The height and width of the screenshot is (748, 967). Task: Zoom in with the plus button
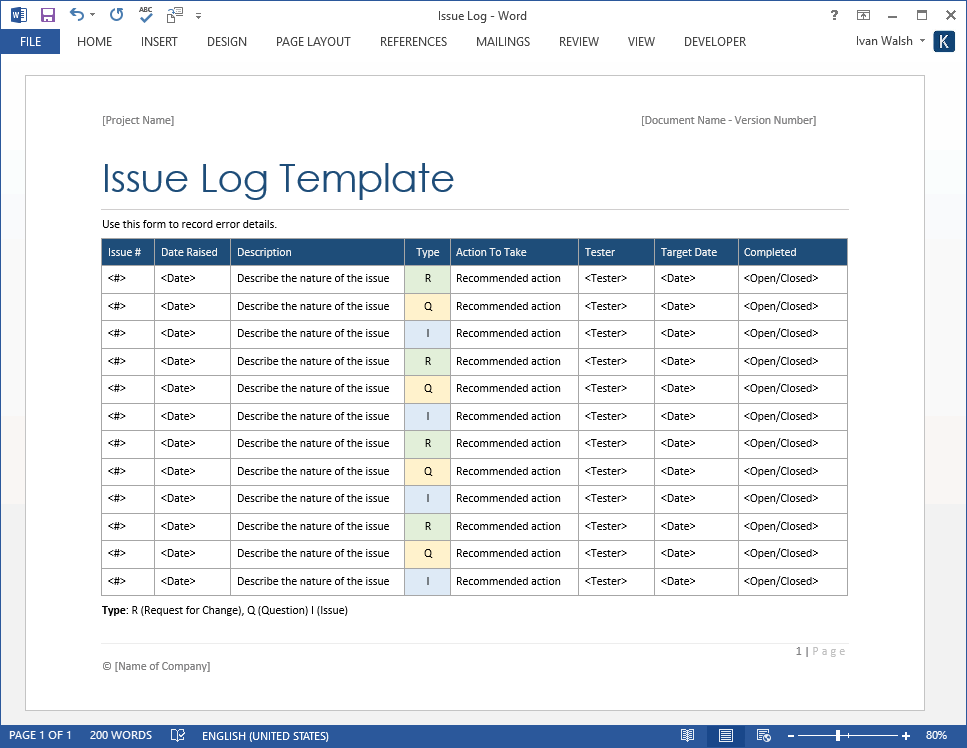905,736
